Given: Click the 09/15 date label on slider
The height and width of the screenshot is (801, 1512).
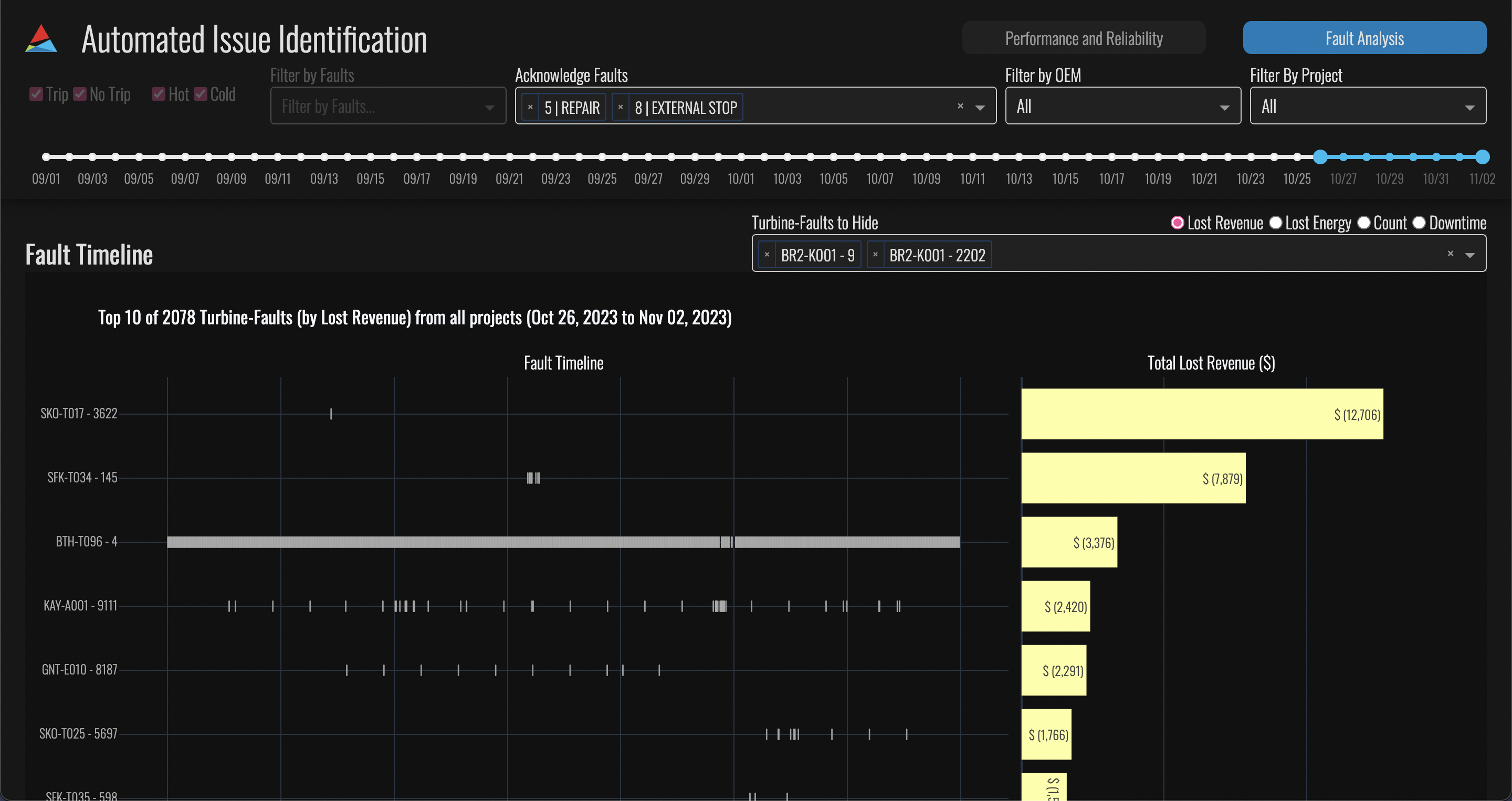Looking at the screenshot, I should click(x=370, y=178).
